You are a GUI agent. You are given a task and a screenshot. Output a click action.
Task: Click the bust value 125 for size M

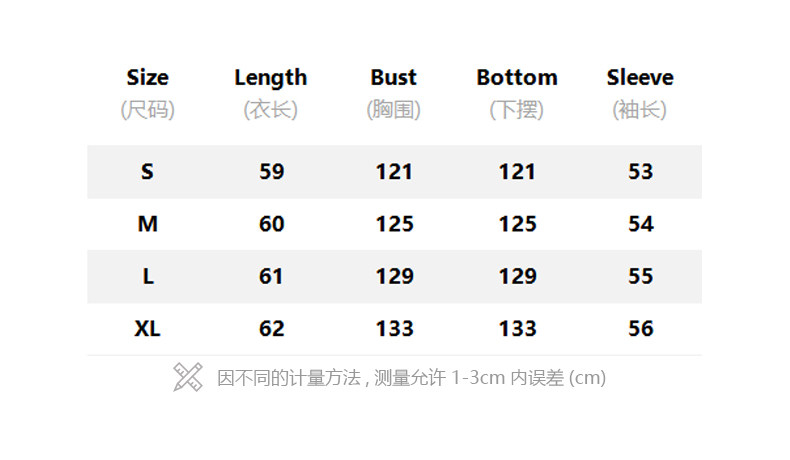coord(394,224)
